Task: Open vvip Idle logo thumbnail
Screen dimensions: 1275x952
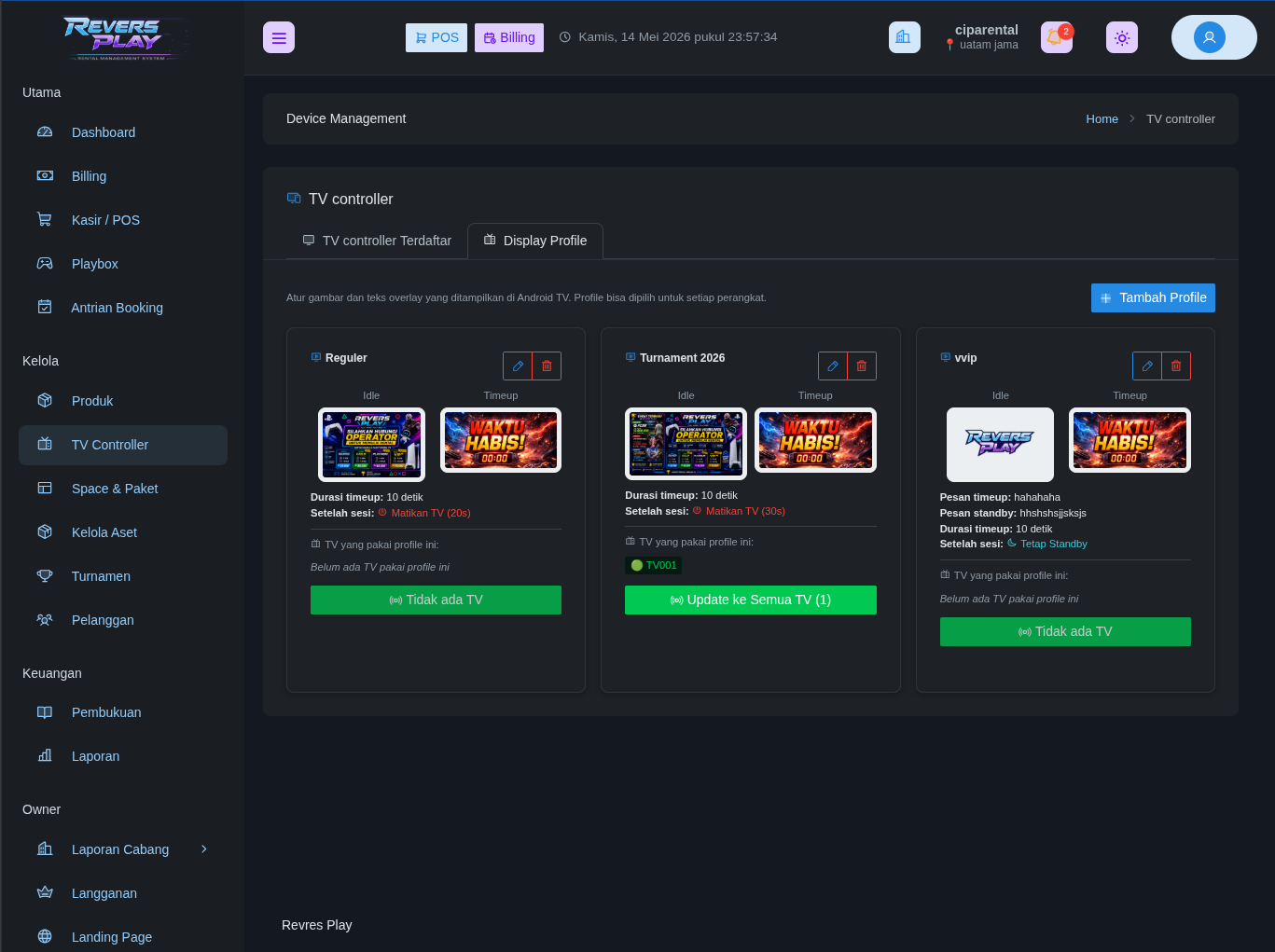Action: tap(1000, 445)
